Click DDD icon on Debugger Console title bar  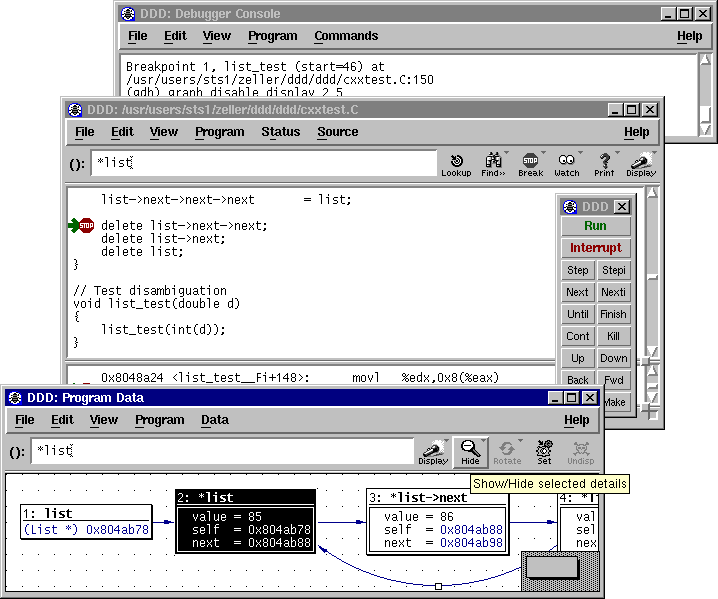pos(128,14)
